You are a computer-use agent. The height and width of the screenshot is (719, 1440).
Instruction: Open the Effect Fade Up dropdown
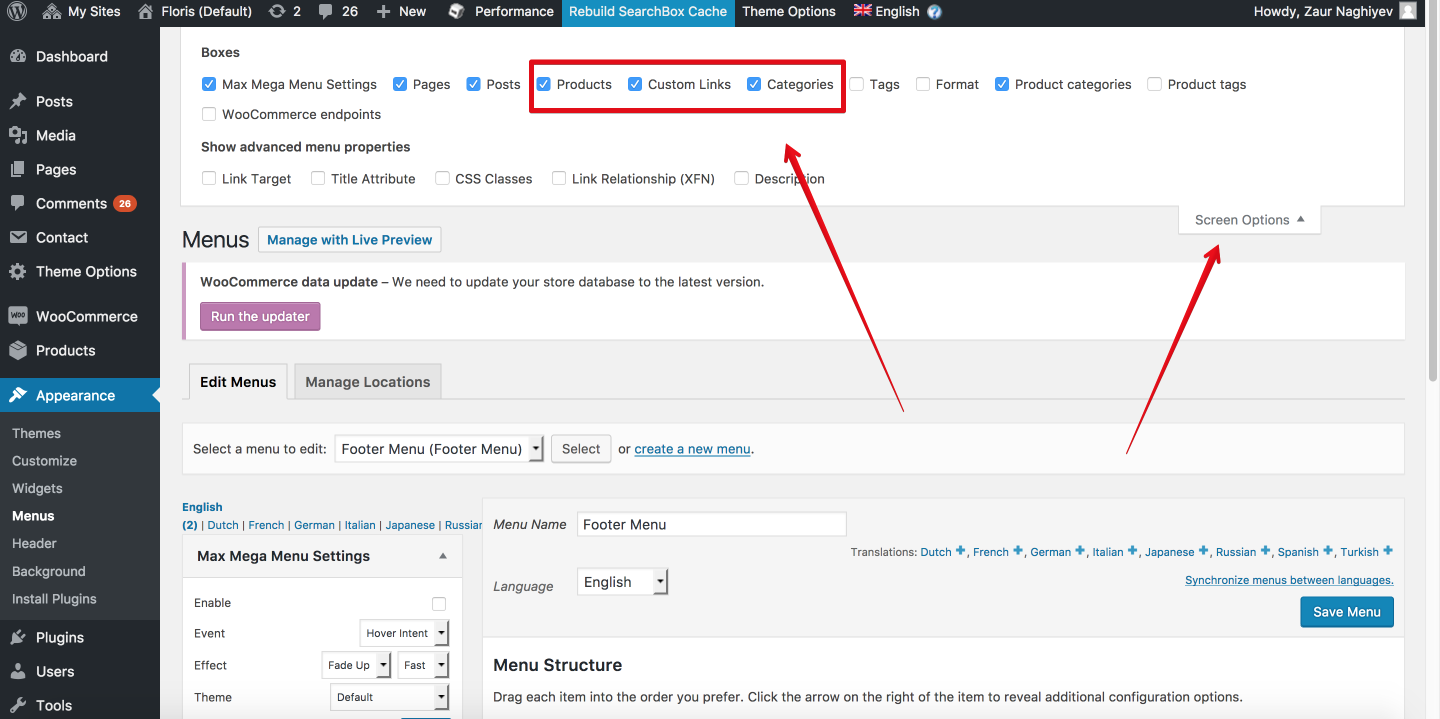tap(356, 665)
